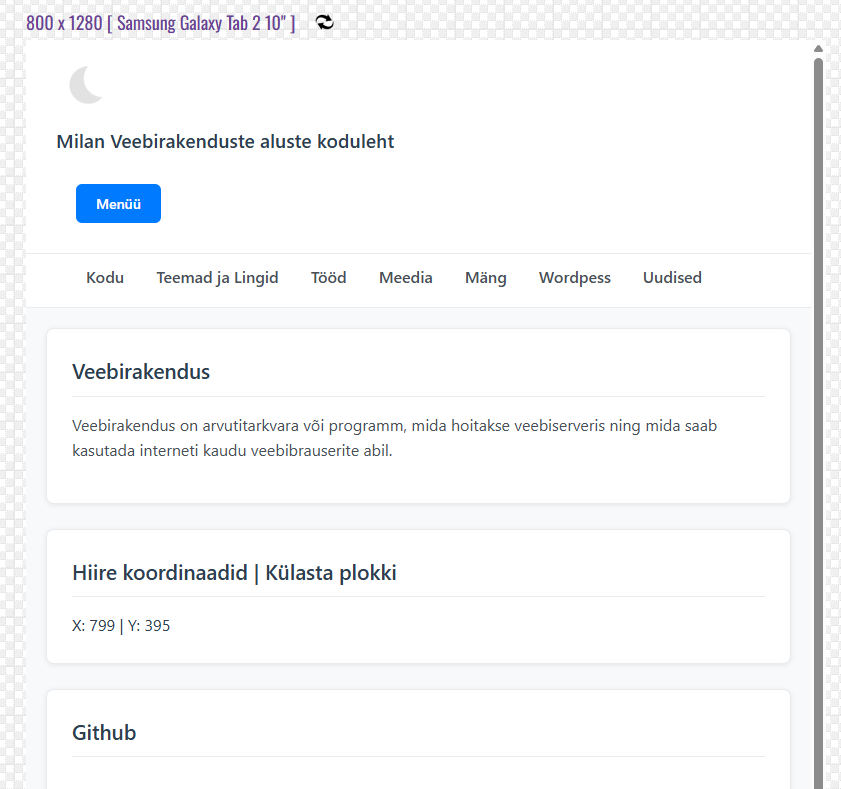
Task: Open the Meedia navigation item
Action: 405,278
